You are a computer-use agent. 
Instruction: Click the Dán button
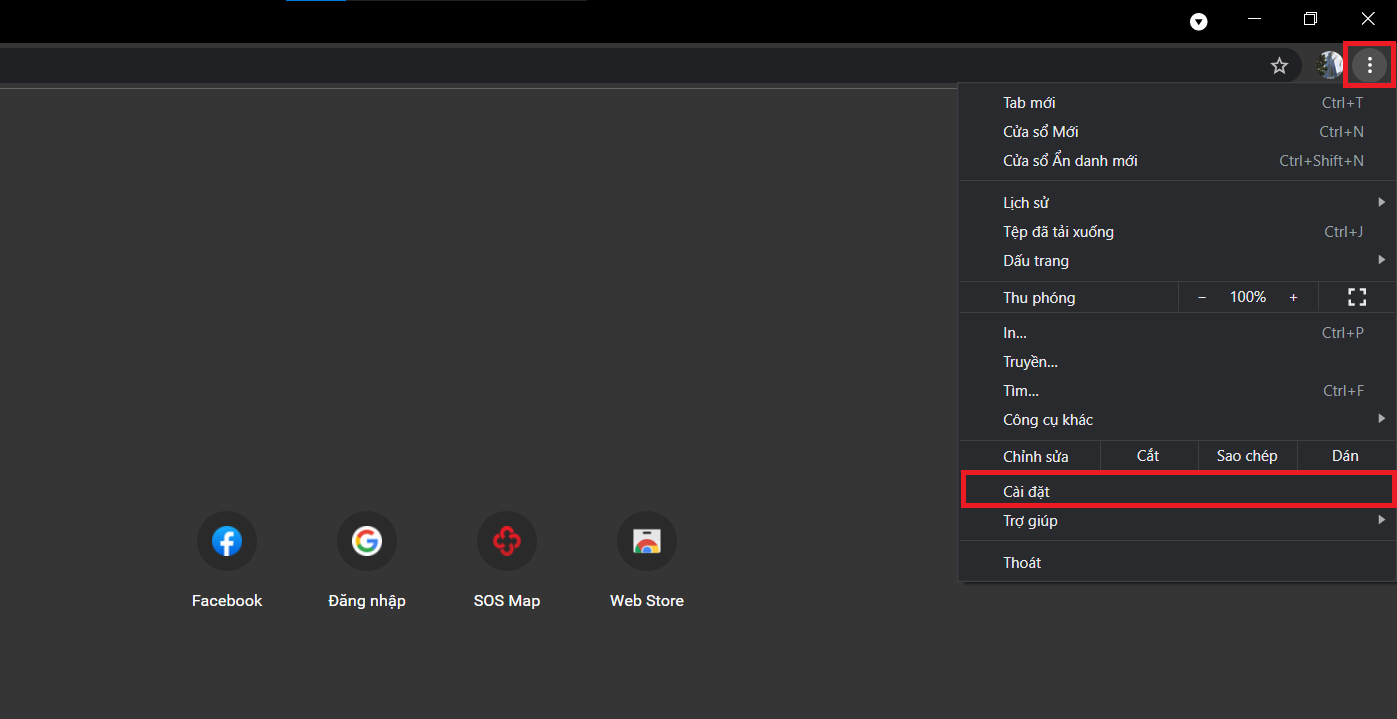pos(1345,456)
